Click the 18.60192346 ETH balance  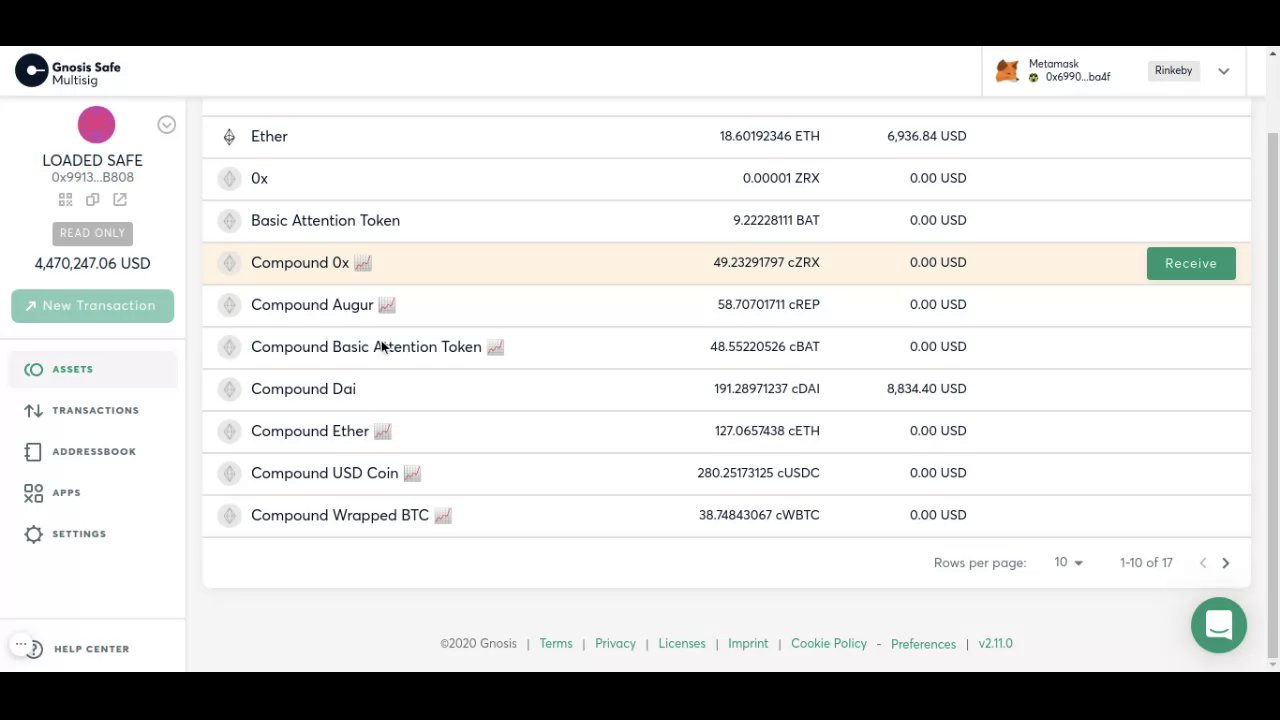[x=770, y=137]
